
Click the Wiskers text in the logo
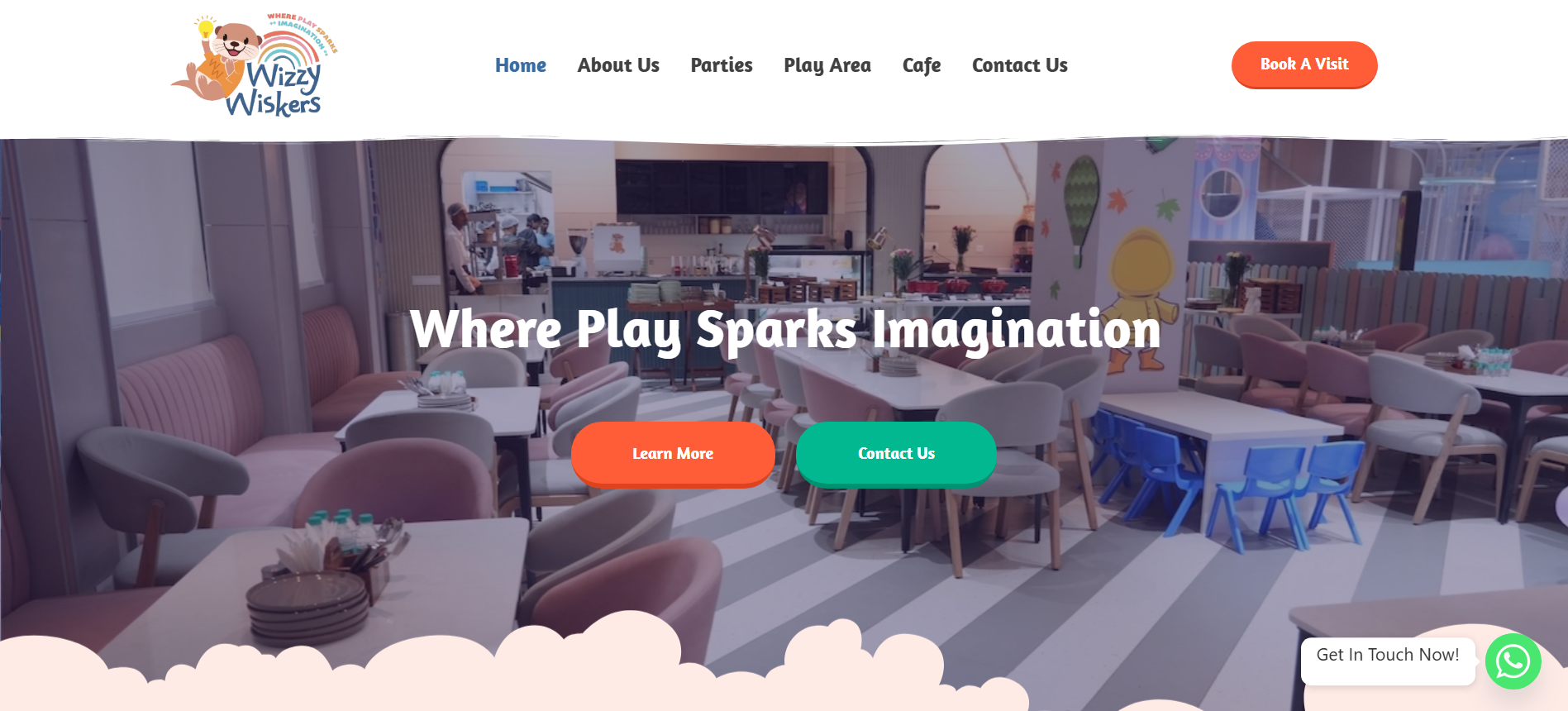coord(274,104)
